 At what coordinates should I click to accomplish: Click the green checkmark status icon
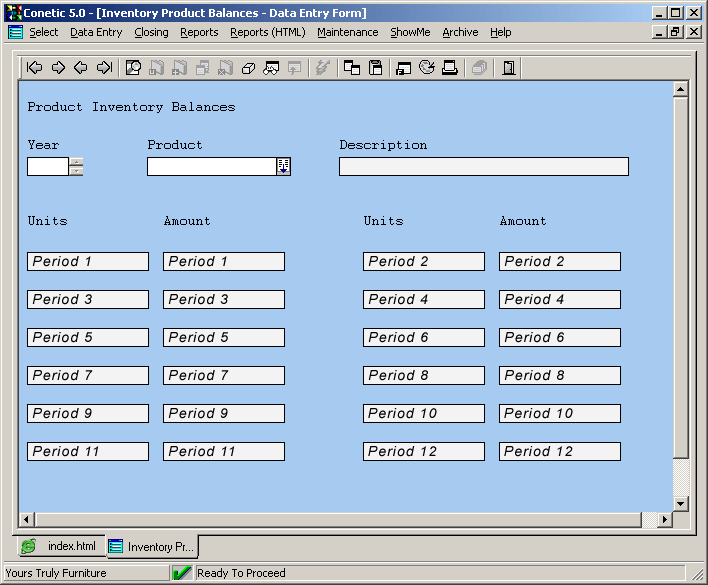pyautogui.click(x=182, y=573)
